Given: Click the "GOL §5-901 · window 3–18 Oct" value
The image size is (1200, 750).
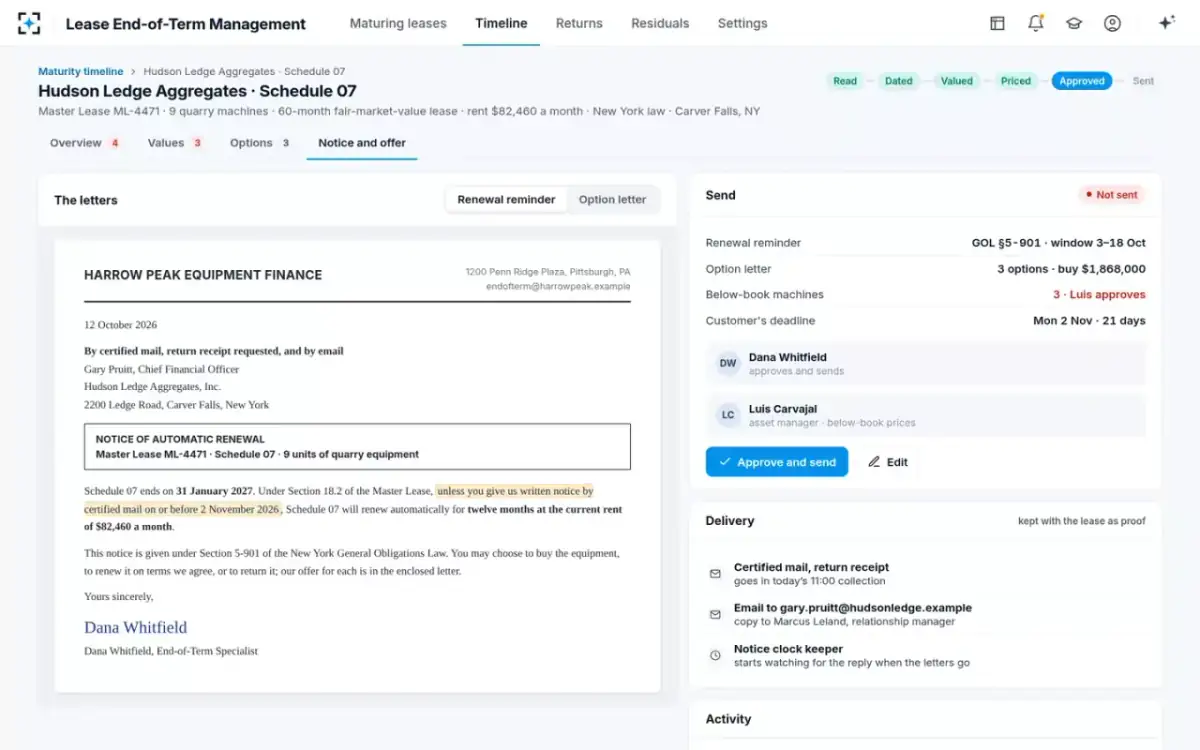Looking at the screenshot, I should [1059, 243].
